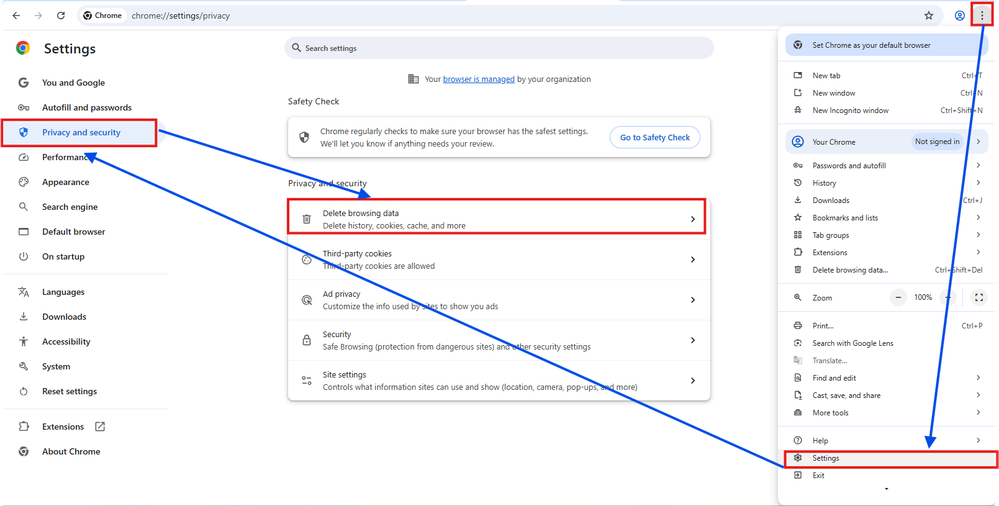Image resolution: width=999 pixels, height=506 pixels.
Task: Click the external-link icon next to Extensions
Action: [99, 426]
